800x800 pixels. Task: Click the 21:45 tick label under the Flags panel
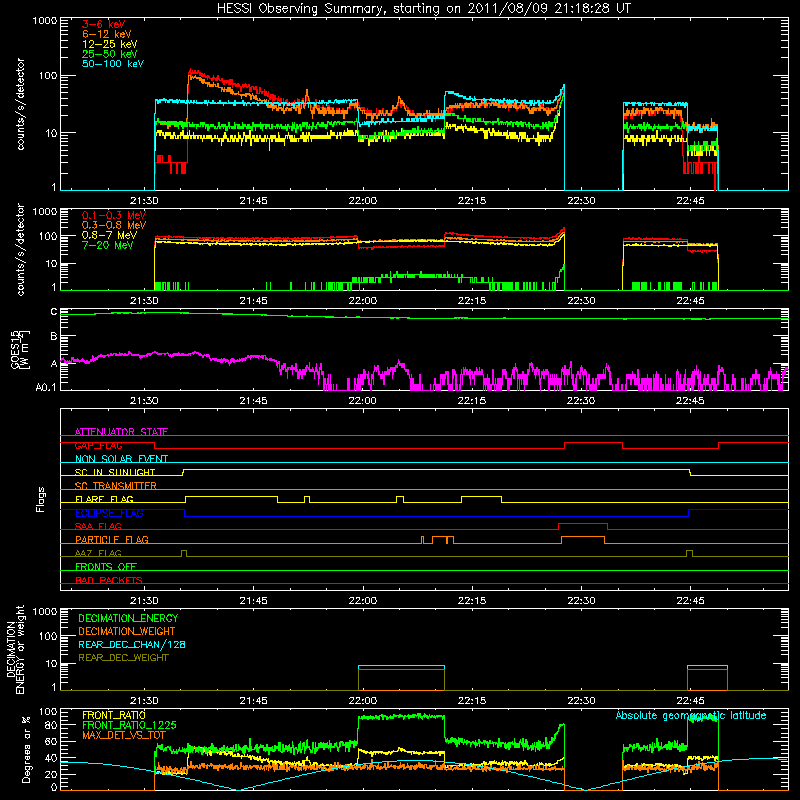(x=254, y=601)
